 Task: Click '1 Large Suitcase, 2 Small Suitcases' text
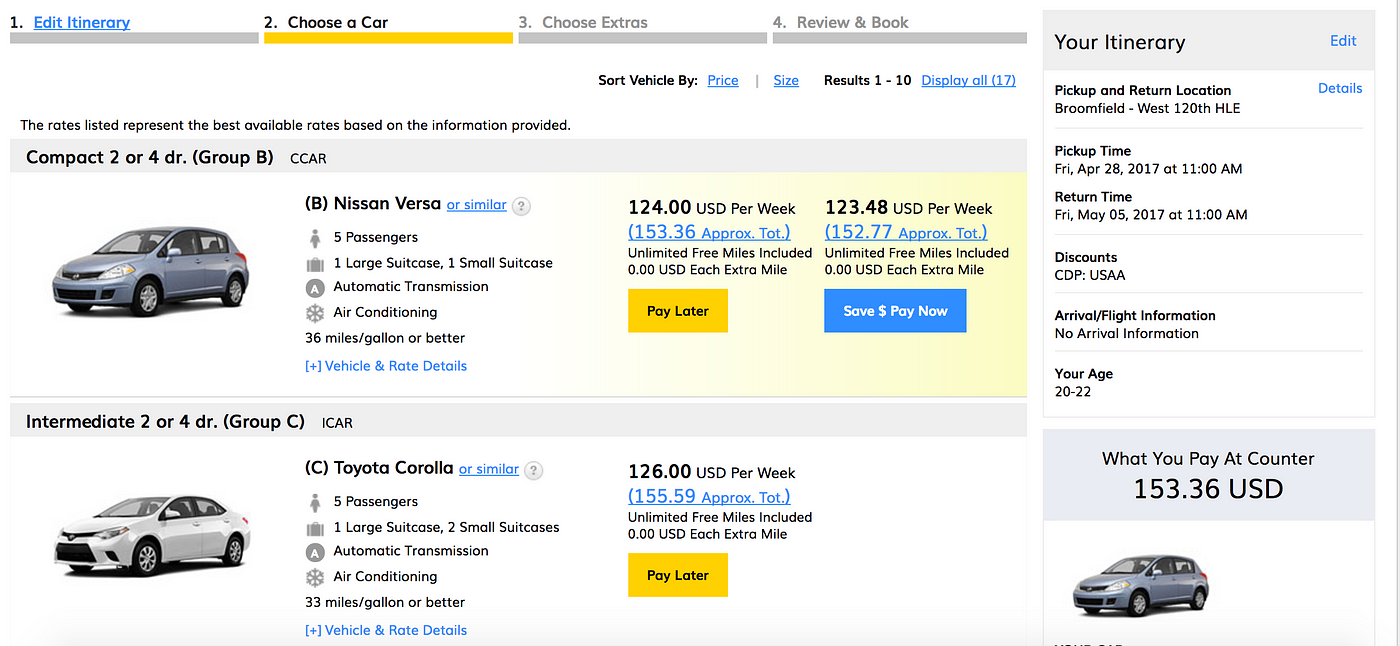point(447,528)
